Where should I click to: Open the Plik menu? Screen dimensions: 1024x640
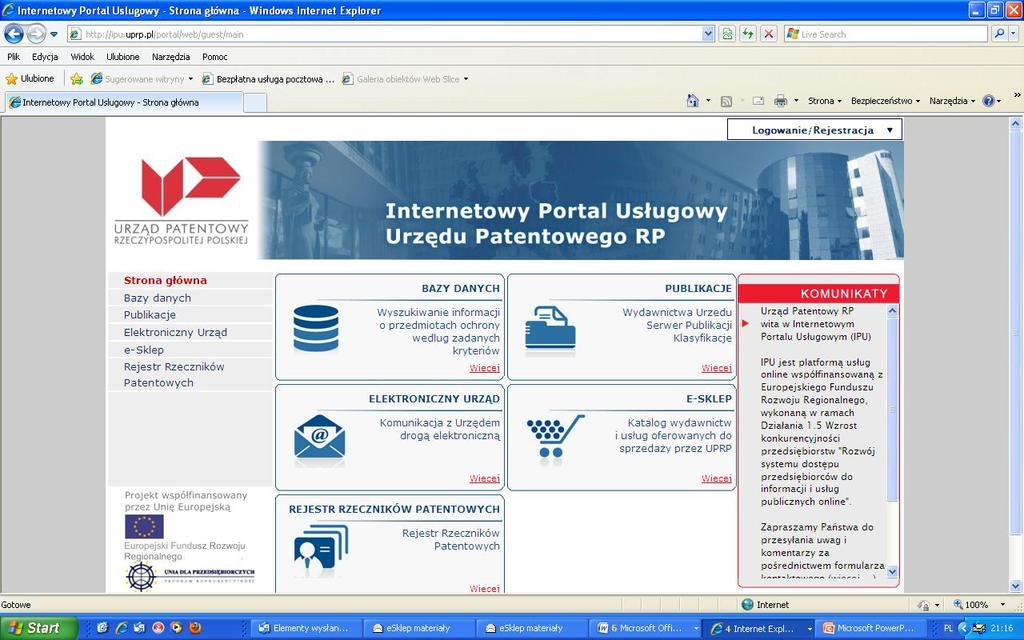pos(13,57)
